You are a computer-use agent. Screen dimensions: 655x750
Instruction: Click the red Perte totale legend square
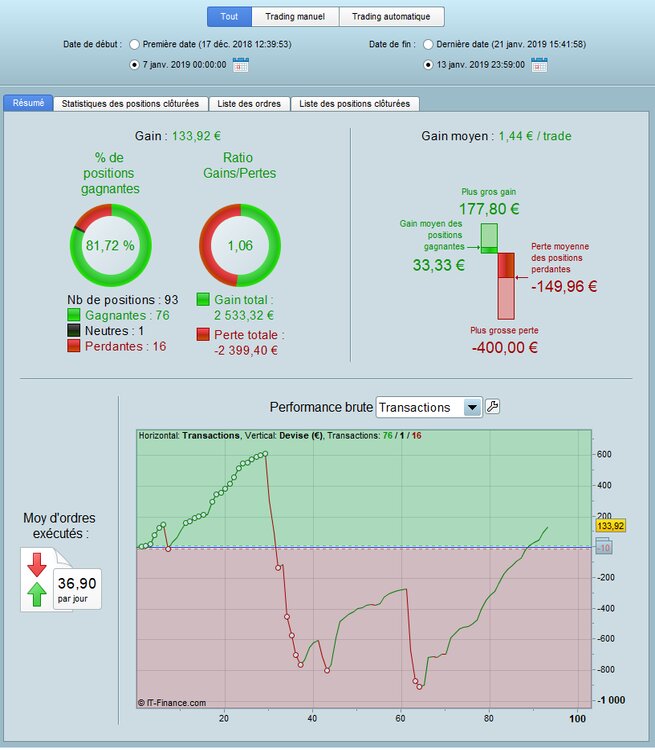203,334
